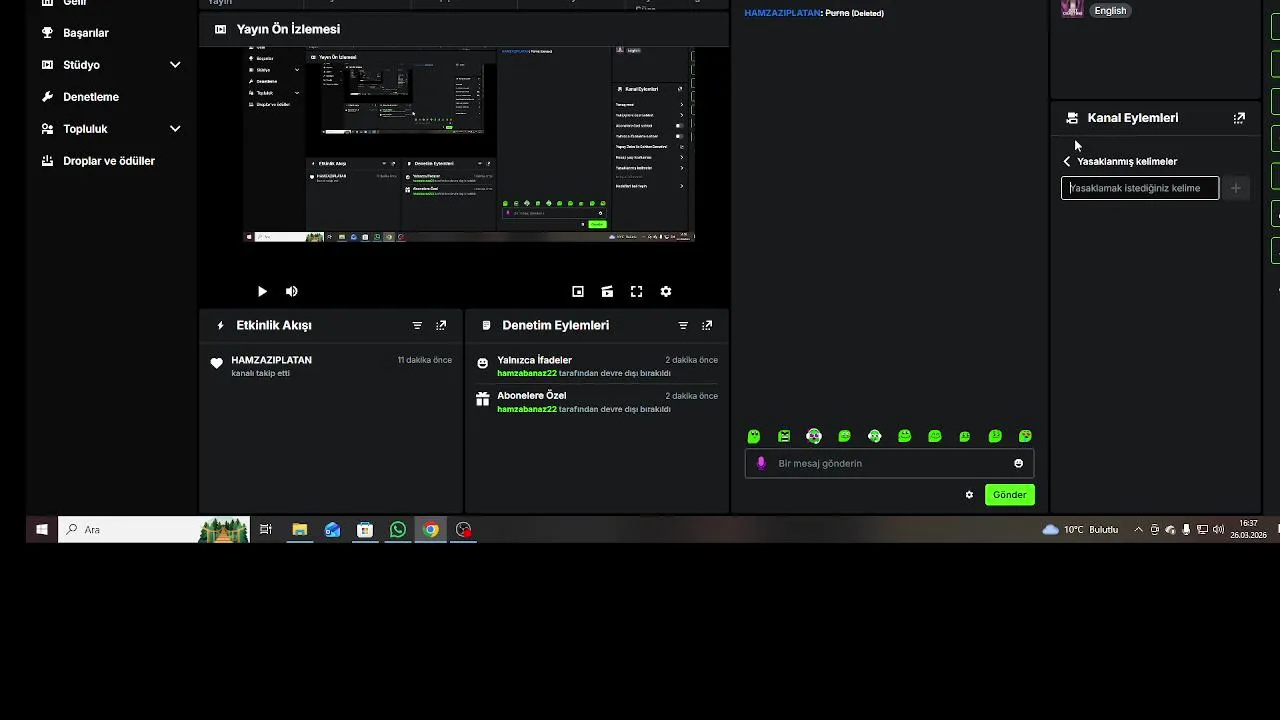Image resolution: width=1280 pixels, height=720 pixels.
Task: Select the Yalnızca İfadeler moderation entry
Action: click(597, 366)
